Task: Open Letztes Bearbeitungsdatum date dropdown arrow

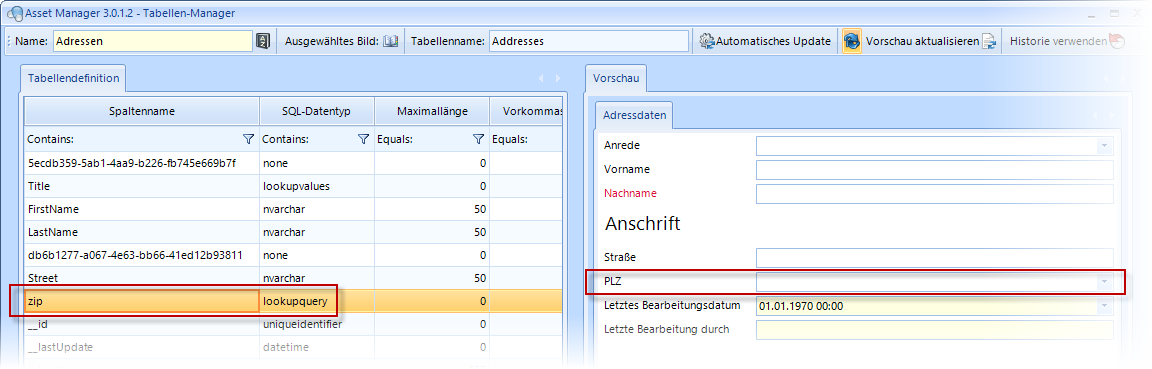Action: pyautogui.click(x=1104, y=306)
